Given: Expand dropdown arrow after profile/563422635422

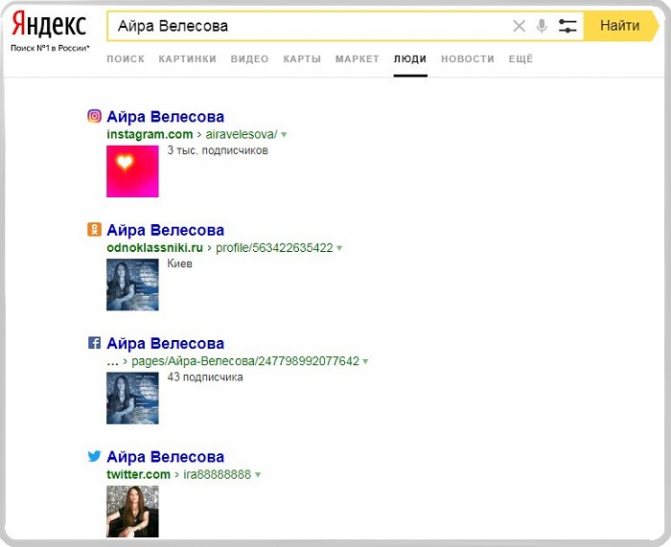Looking at the screenshot, I should 339,248.
